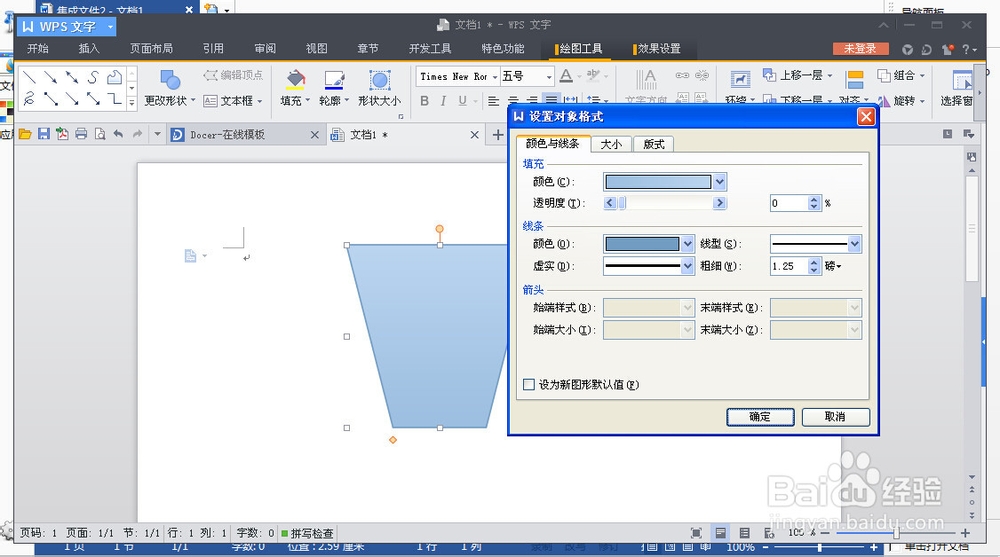Screen dimensions: 1000x557
Task: Click the zoom slider in status bar
Action: (x=896, y=533)
